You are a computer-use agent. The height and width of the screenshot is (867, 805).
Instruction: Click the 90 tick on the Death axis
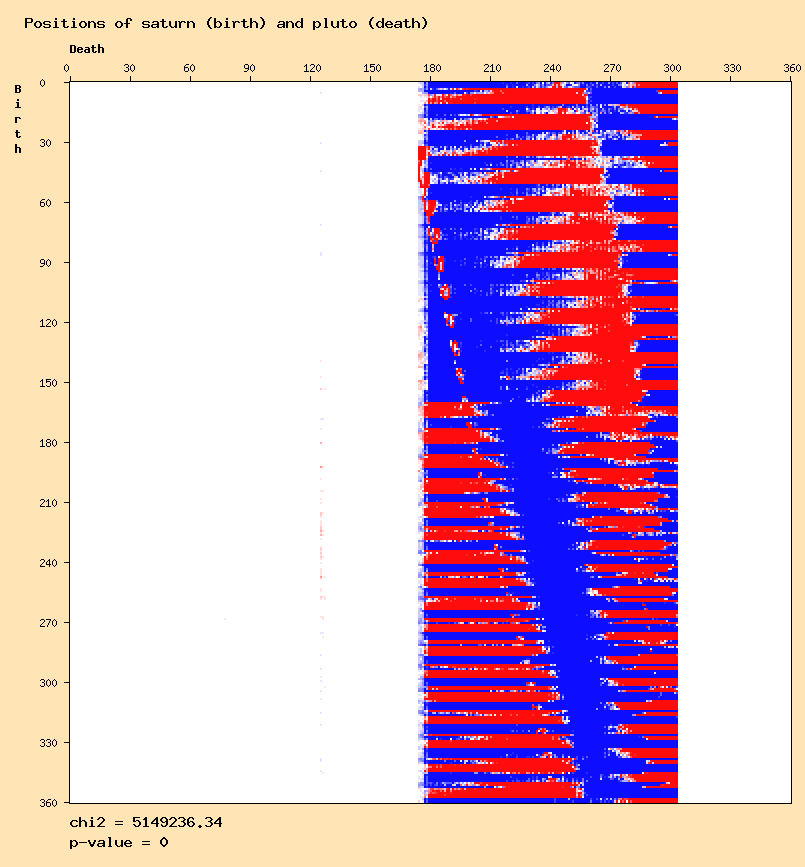point(249,68)
